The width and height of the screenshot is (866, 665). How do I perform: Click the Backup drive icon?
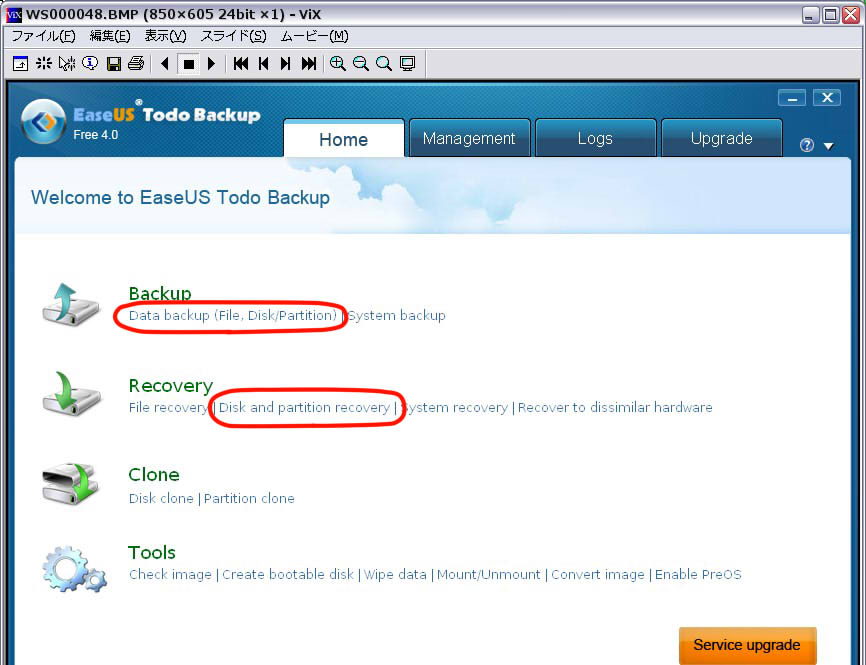coord(71,304)
